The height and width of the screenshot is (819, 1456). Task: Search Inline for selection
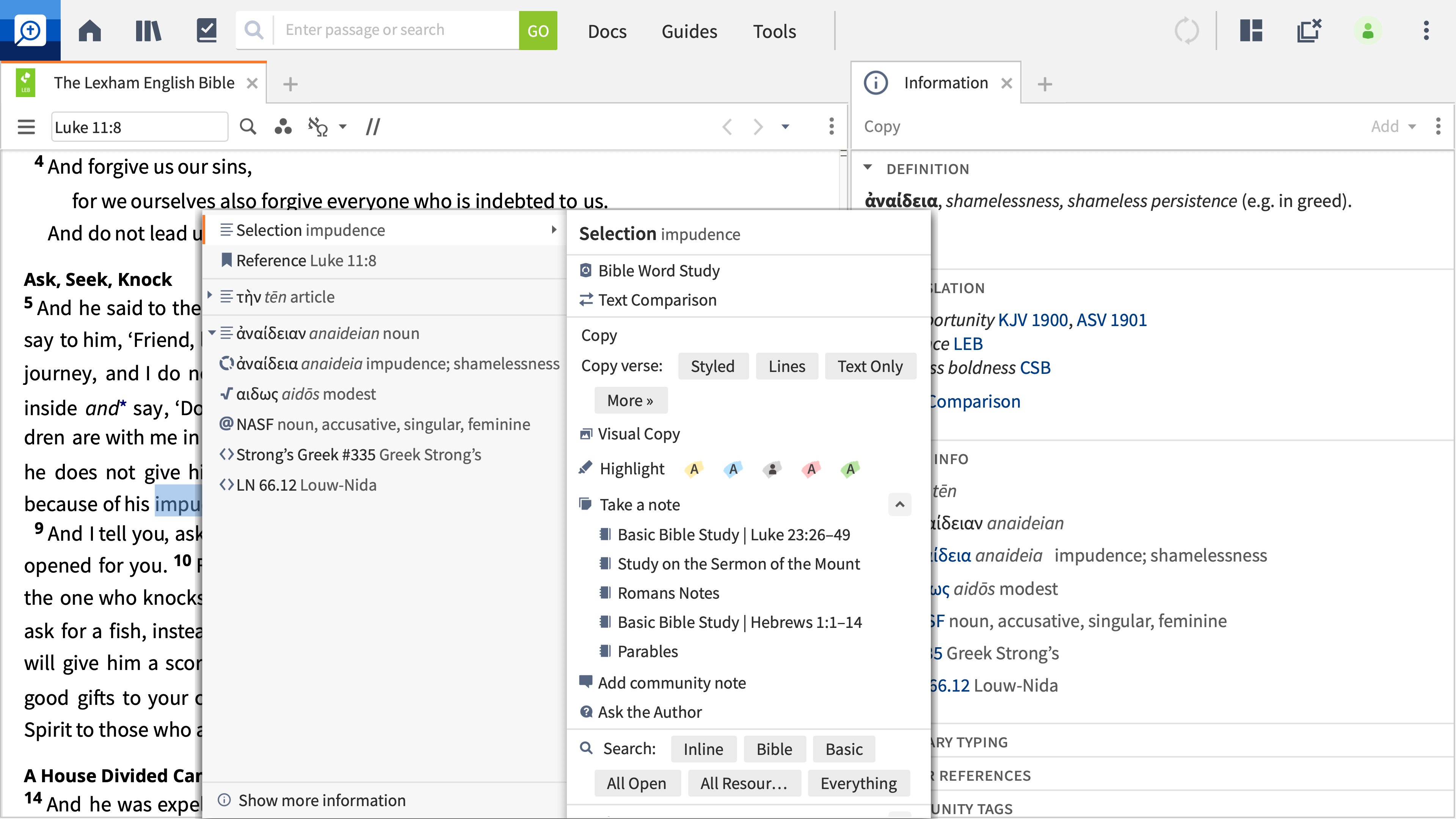(704, 749)
